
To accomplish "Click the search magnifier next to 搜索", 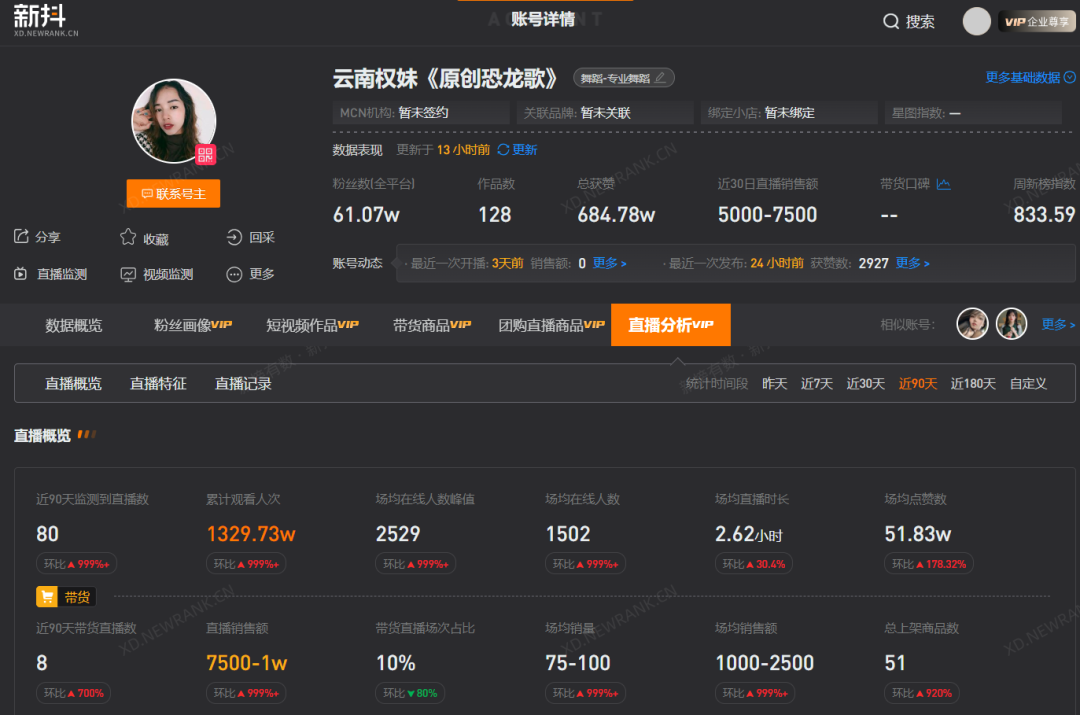I will pos(889,21).
